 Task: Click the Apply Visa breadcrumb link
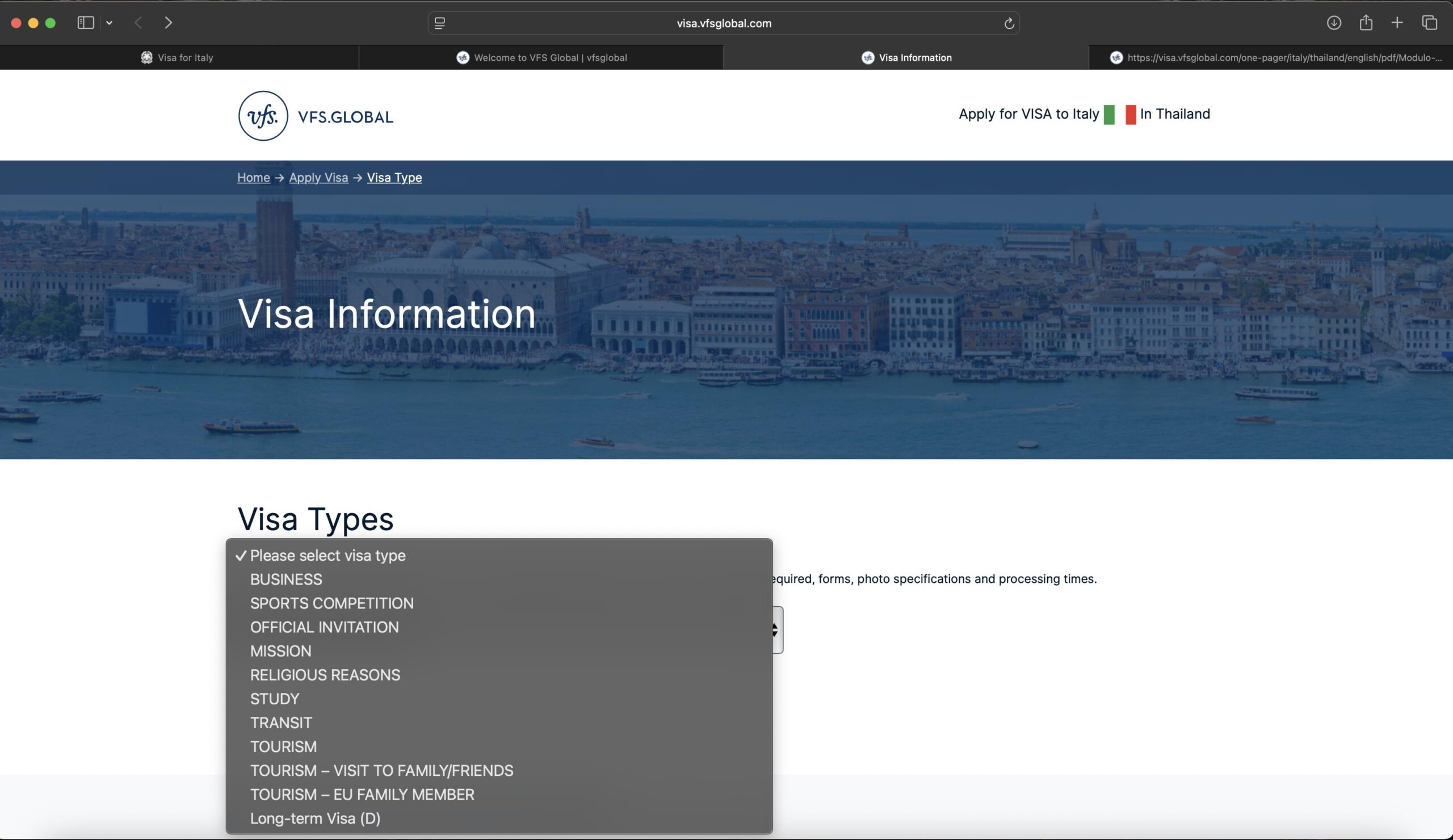(318, 178)
